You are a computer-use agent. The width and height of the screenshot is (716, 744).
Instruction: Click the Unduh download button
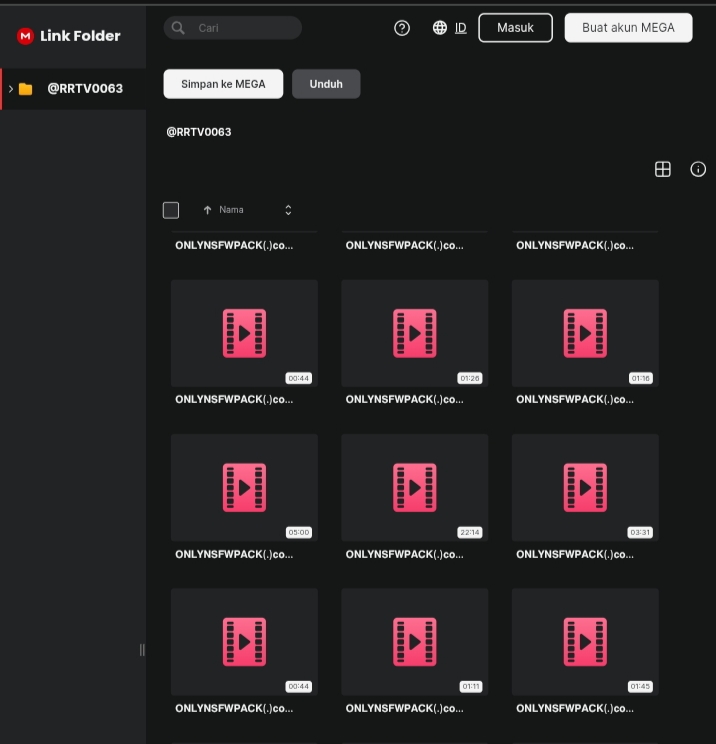(326, 84)
